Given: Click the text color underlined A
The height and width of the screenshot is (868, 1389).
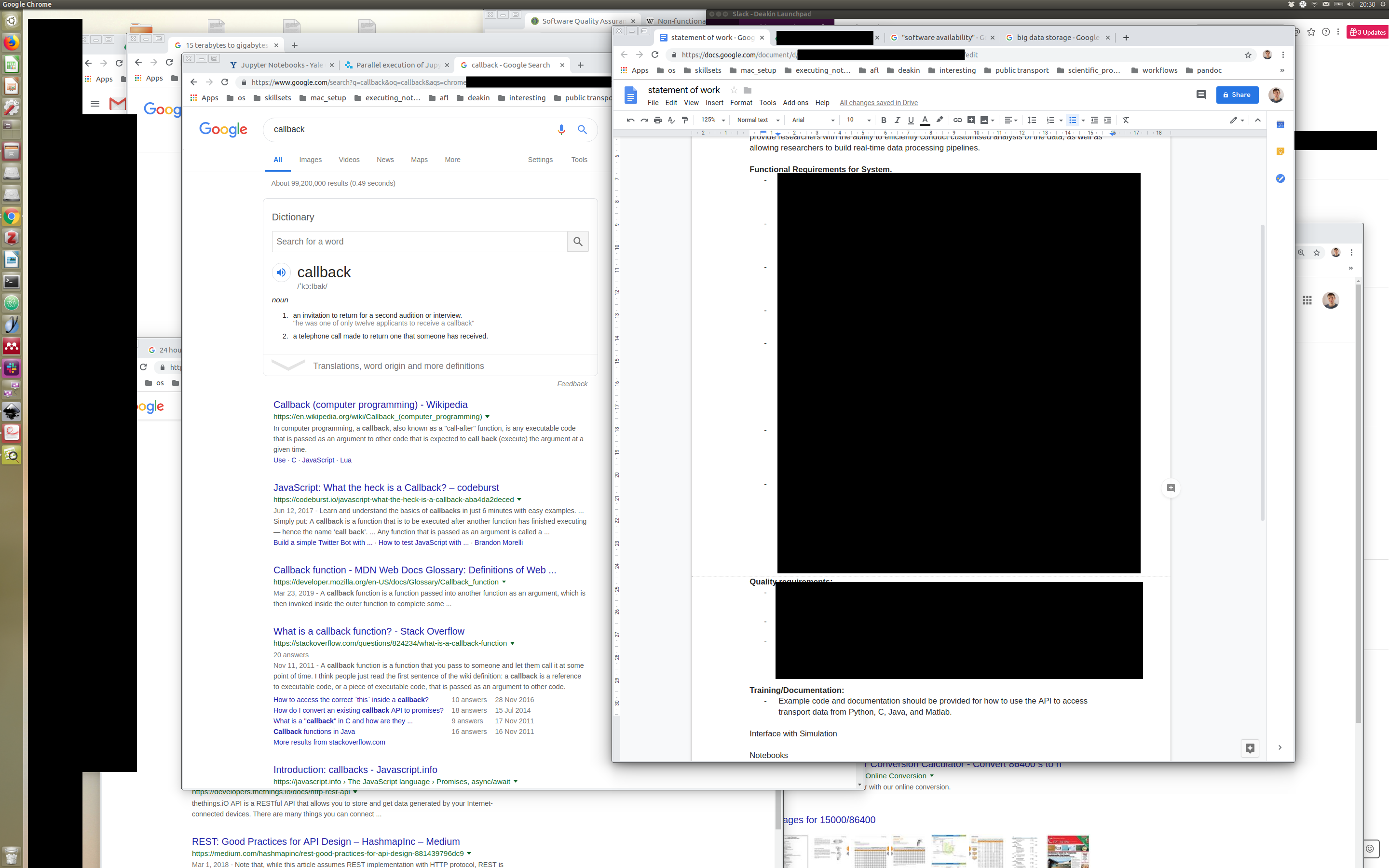Looking at the screenshot, I should [x=925, y=120].
